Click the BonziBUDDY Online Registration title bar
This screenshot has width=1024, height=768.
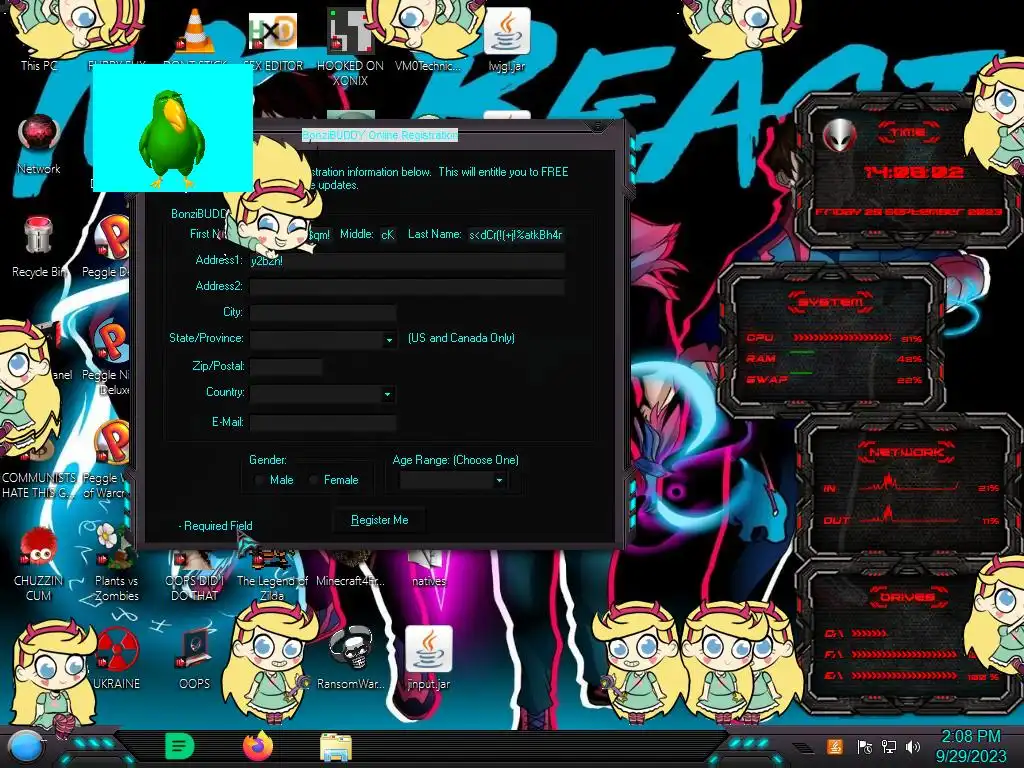(380, 135)
